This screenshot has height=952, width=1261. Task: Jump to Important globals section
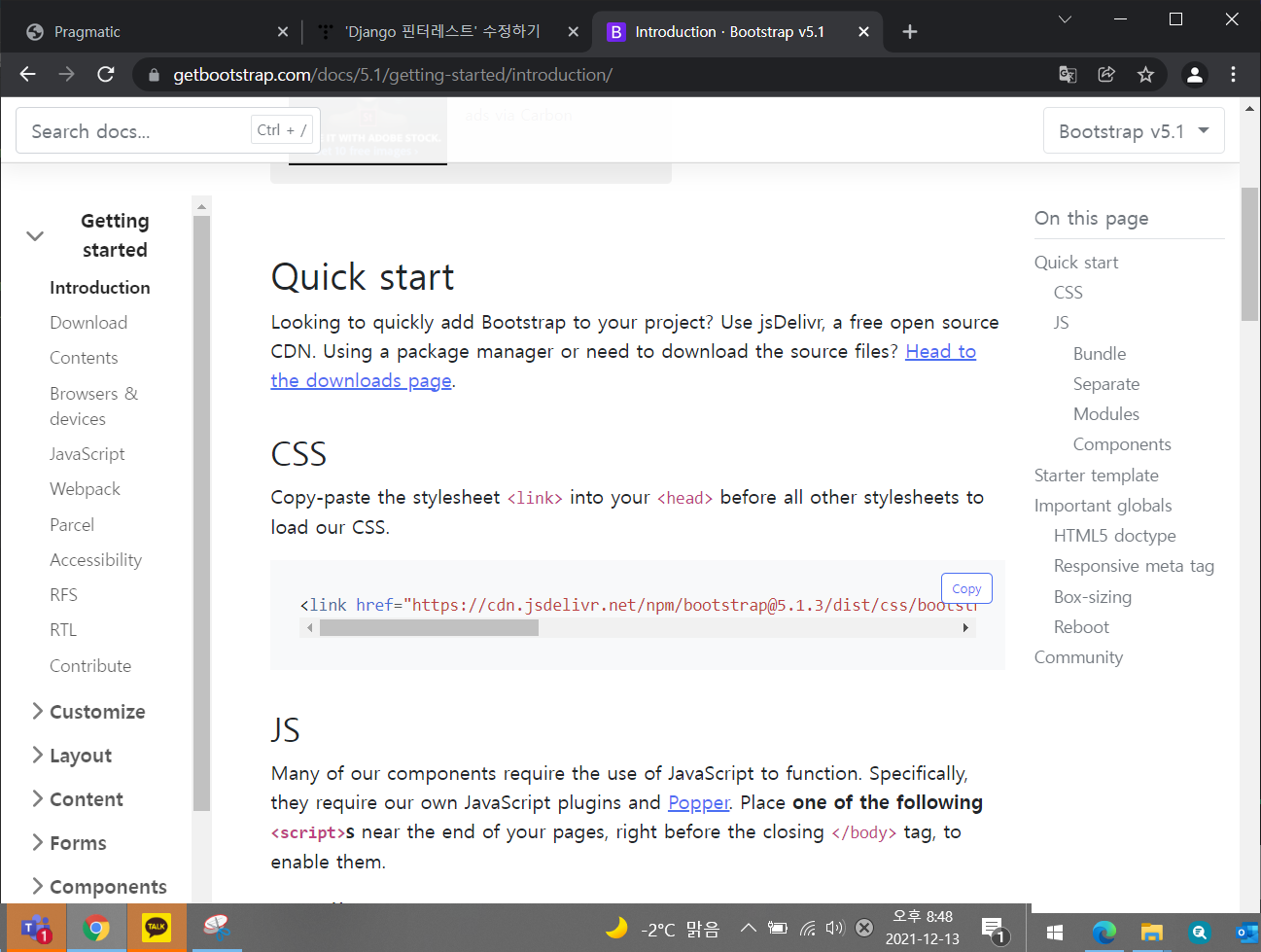point(1103,506)
